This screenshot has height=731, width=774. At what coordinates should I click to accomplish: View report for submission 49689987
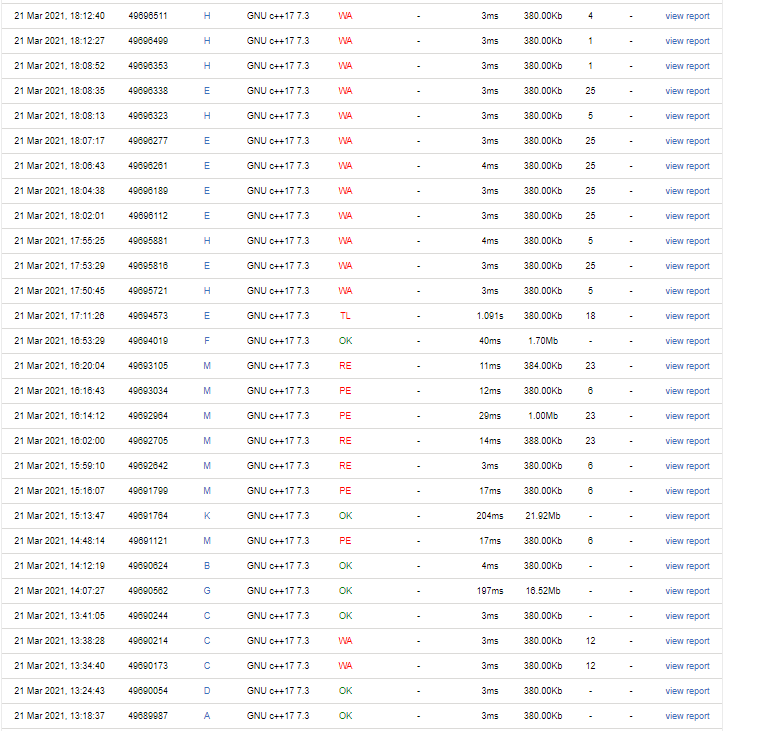[x=687, y=716]
